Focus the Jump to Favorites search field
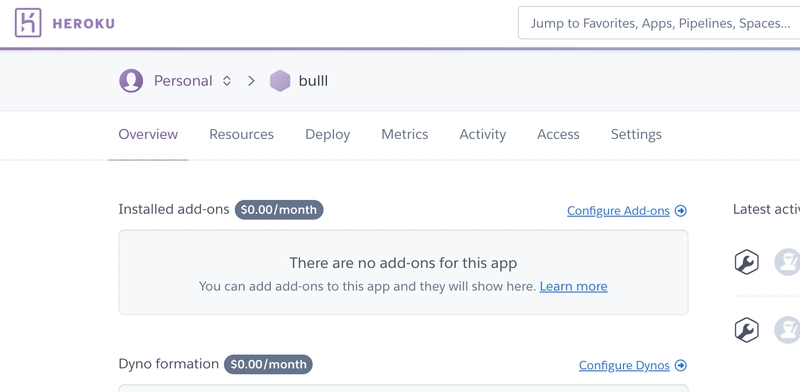The width and height of the screenshot is (800, 392). coord(659,23)
